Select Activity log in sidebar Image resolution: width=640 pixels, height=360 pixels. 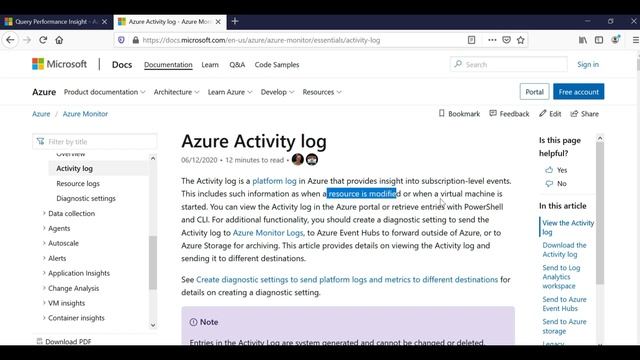pos(74,168)
